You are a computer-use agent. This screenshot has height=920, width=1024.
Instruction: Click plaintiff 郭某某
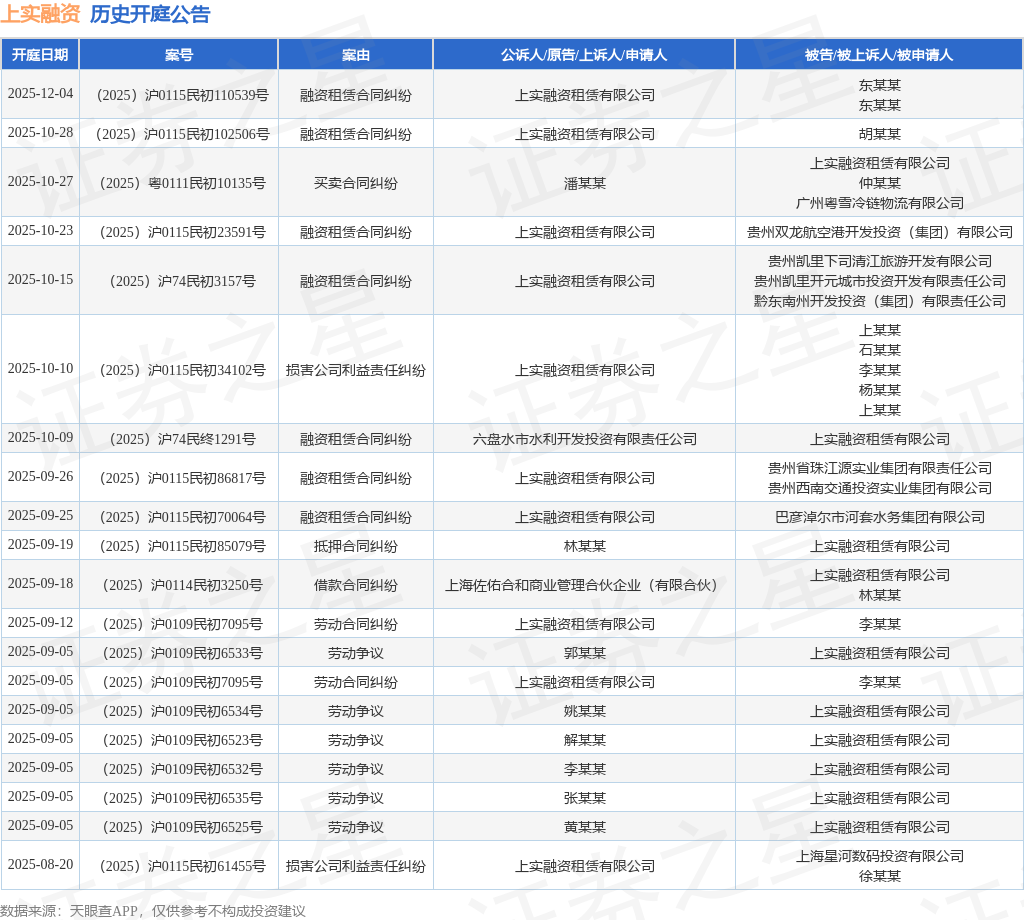(x=584, y=654)
